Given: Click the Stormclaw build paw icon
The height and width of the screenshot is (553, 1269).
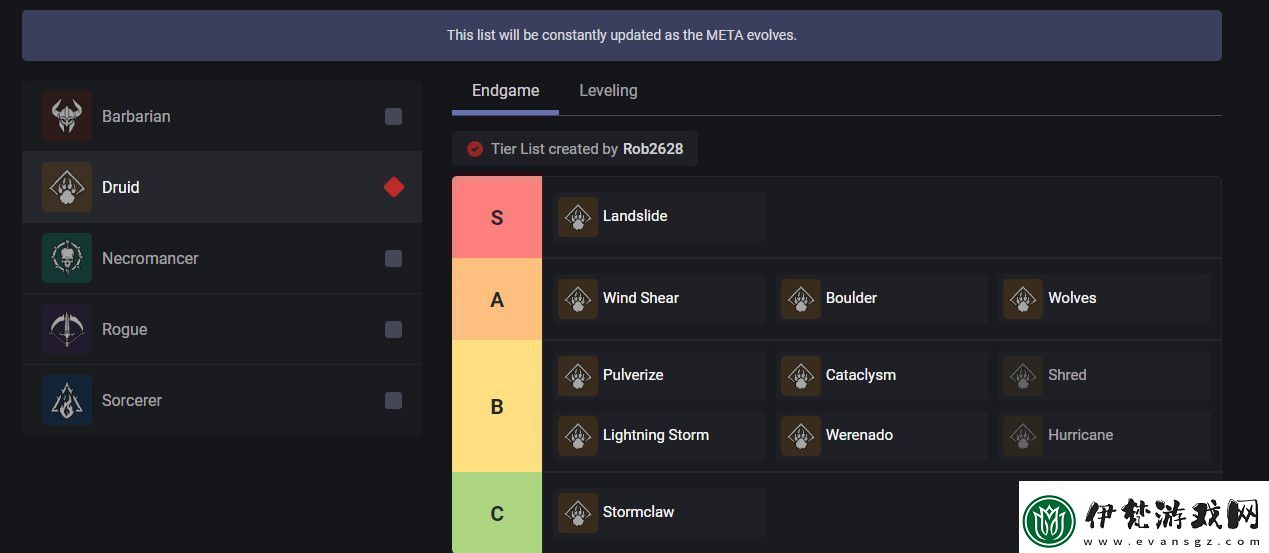Looking at the screenshot, I should [x=578, y=513].
